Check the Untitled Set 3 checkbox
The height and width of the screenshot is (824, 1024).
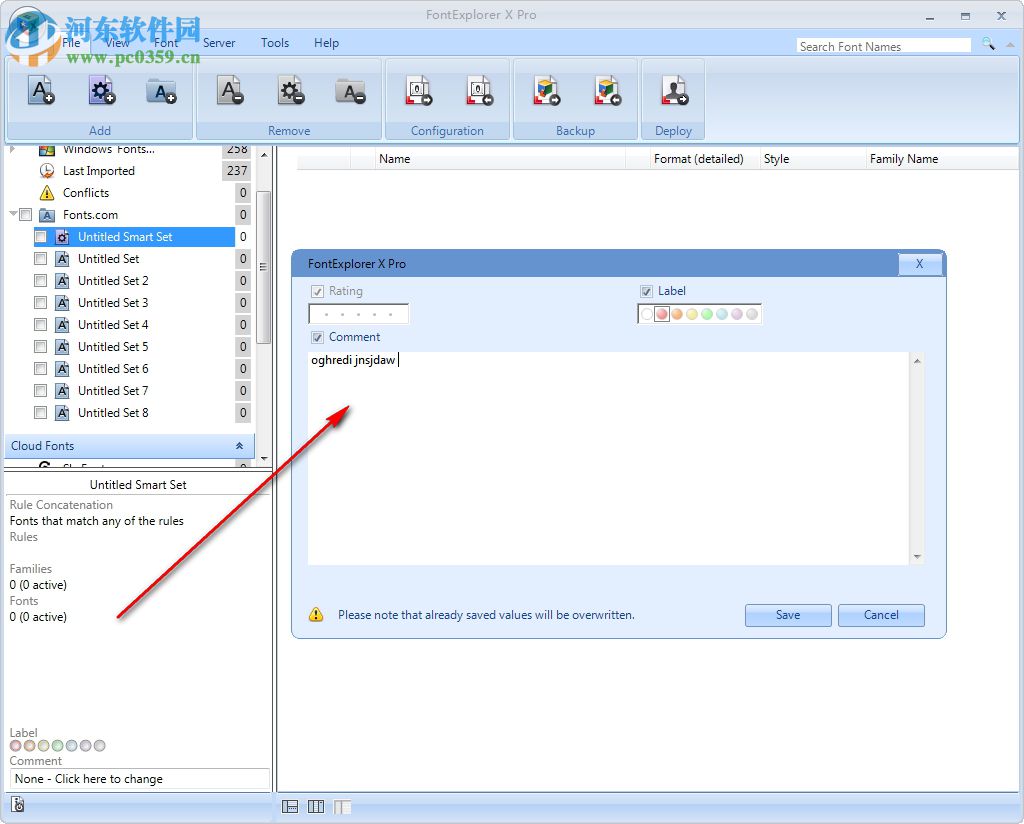pos(40,303)
